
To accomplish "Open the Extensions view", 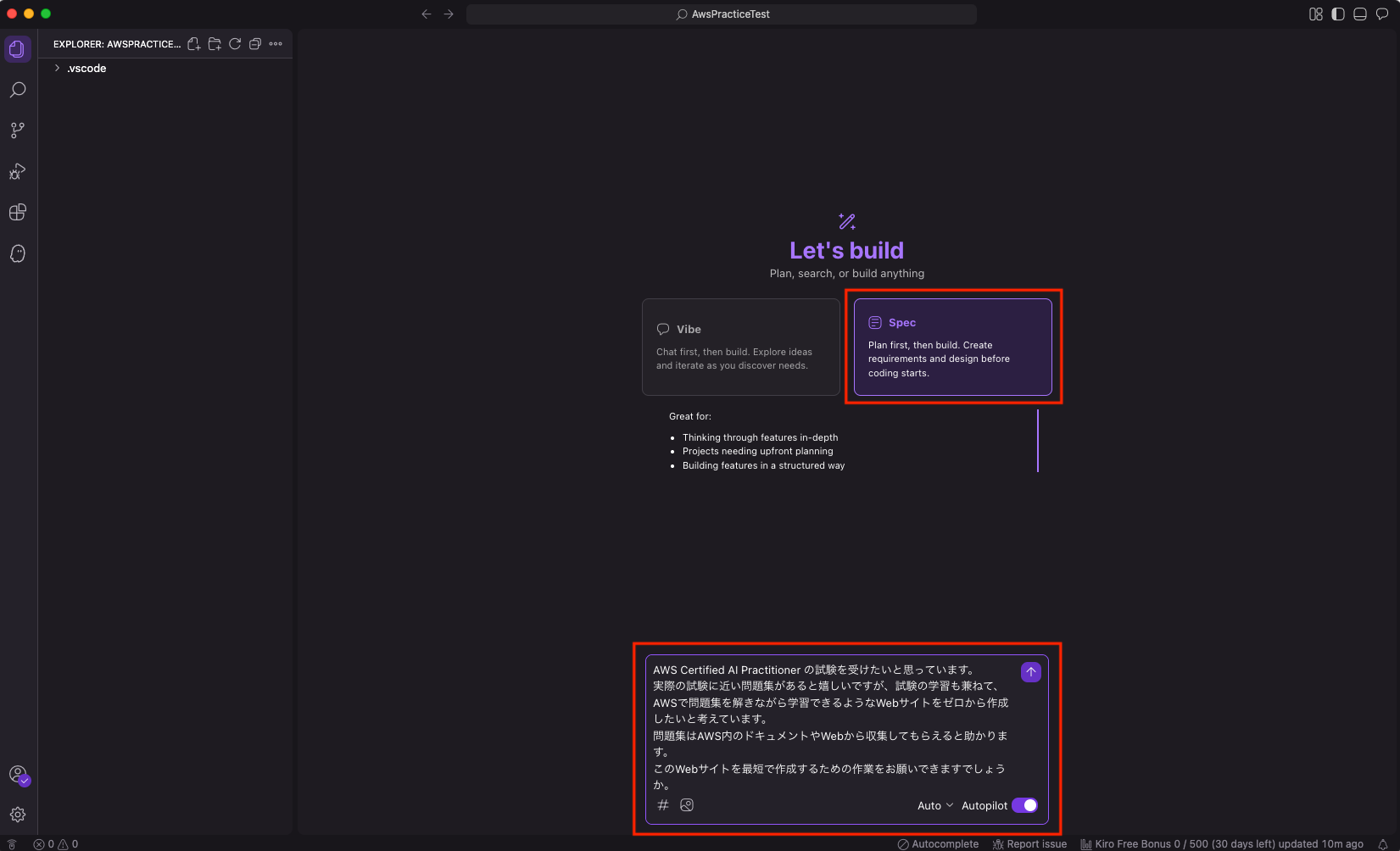I will (18, 213).
